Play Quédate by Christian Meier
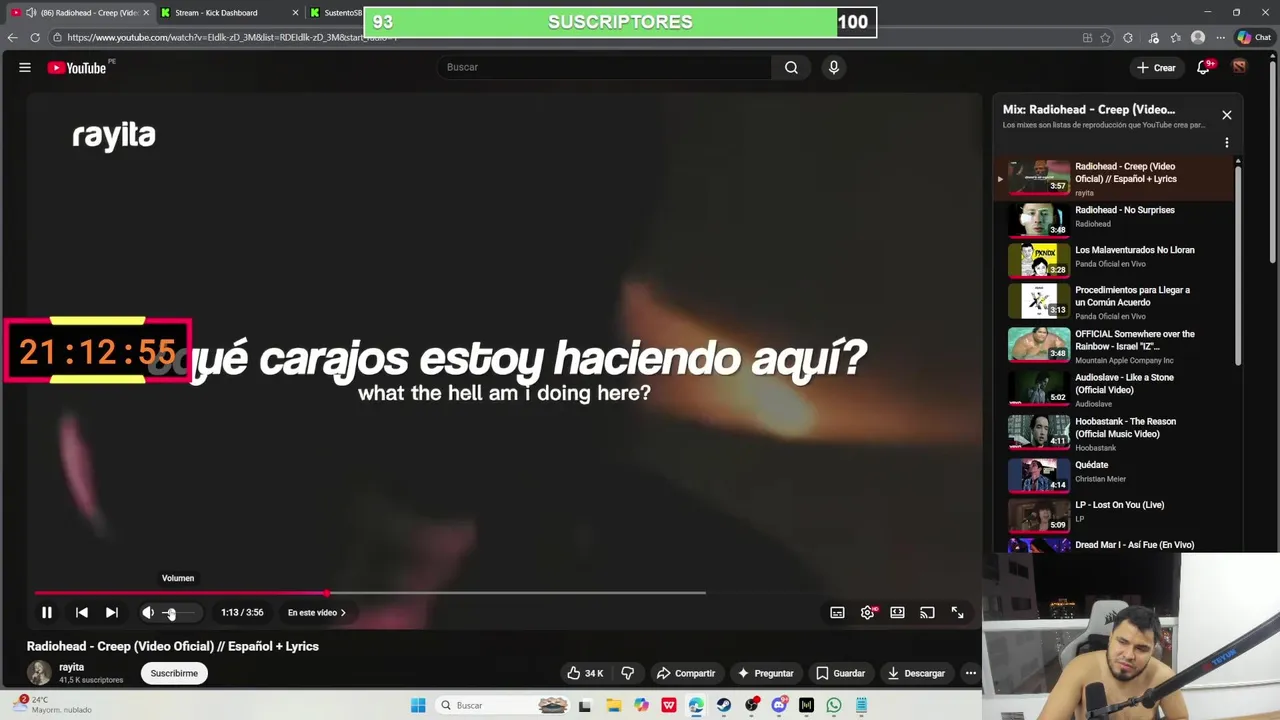 (x=1115, y=474)
